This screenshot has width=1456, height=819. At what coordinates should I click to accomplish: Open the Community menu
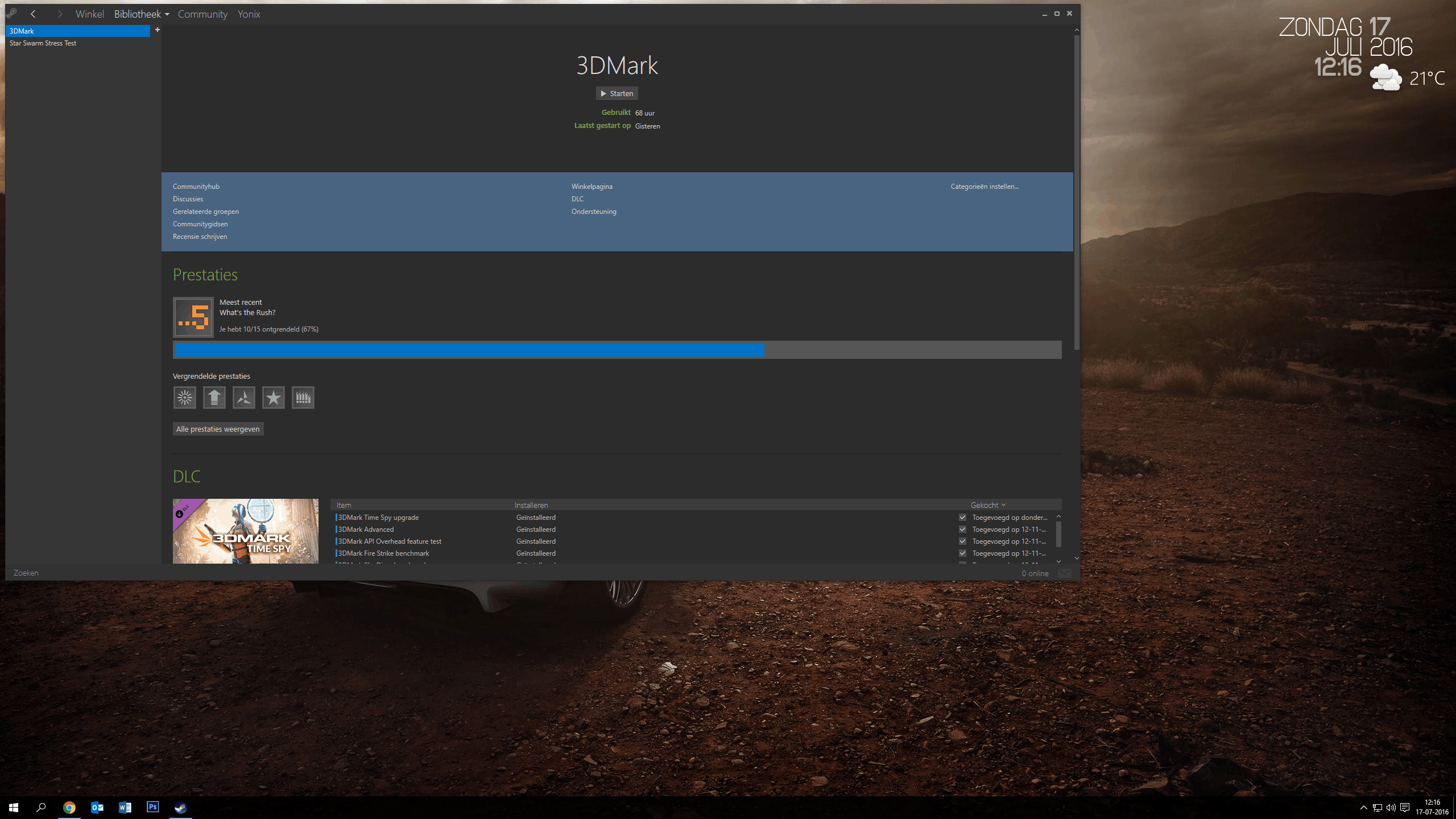[202, 14]
